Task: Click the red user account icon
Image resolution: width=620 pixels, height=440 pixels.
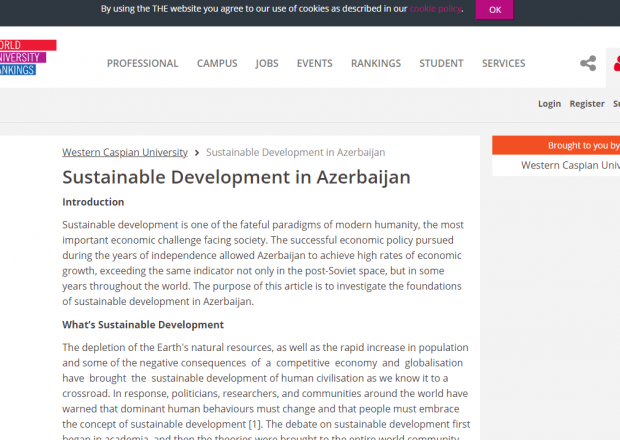Action: coord(616,64)
